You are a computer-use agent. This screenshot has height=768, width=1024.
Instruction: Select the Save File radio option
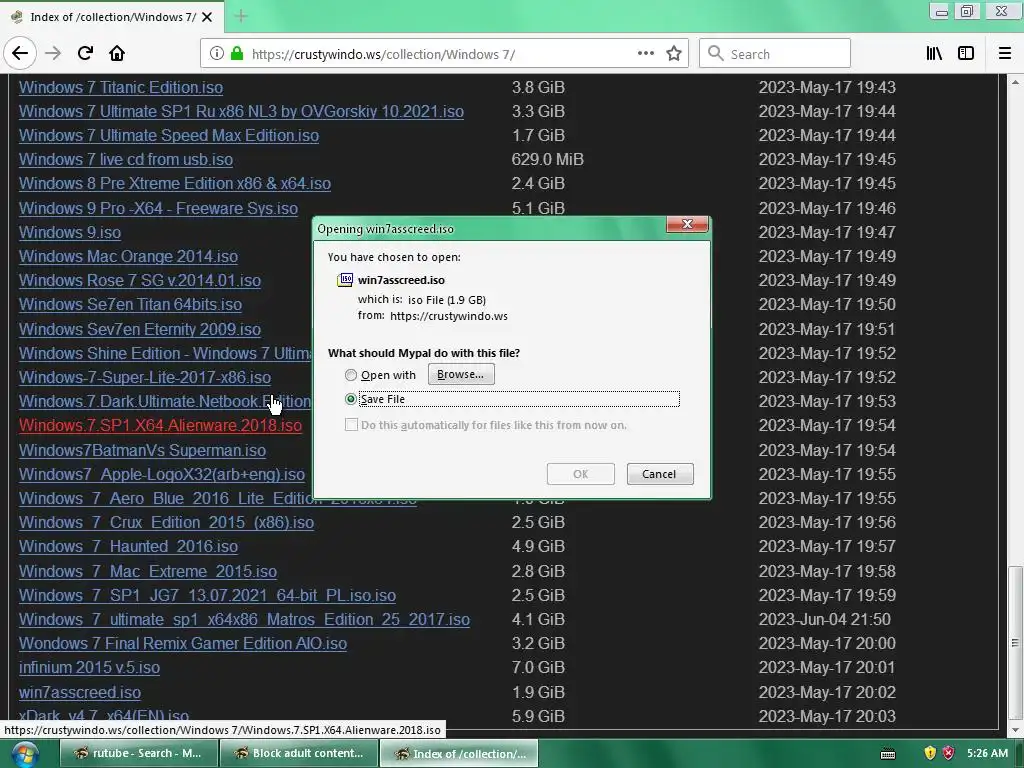click(351, 399)
